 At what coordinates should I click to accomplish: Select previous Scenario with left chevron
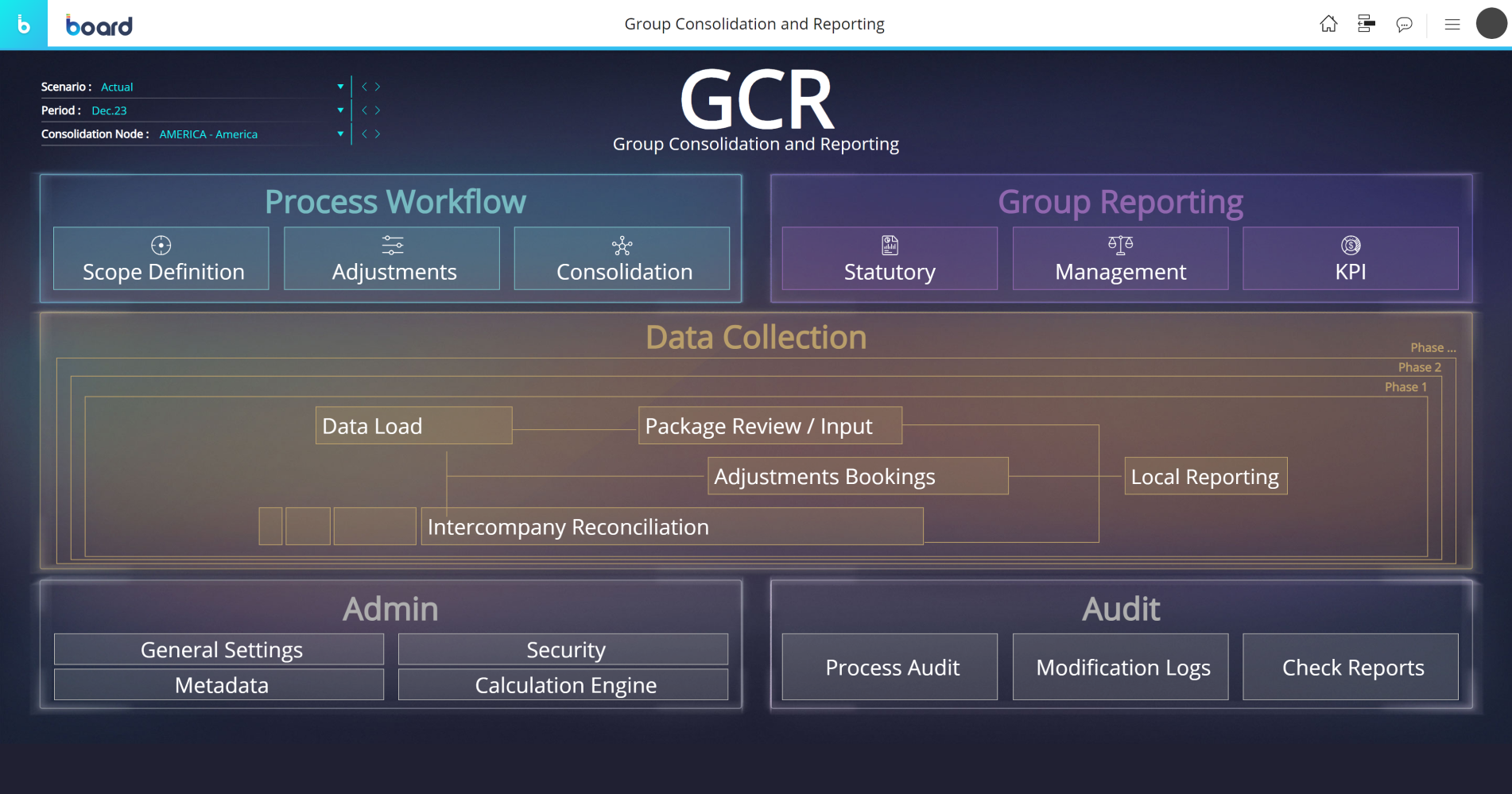(365, 87)
